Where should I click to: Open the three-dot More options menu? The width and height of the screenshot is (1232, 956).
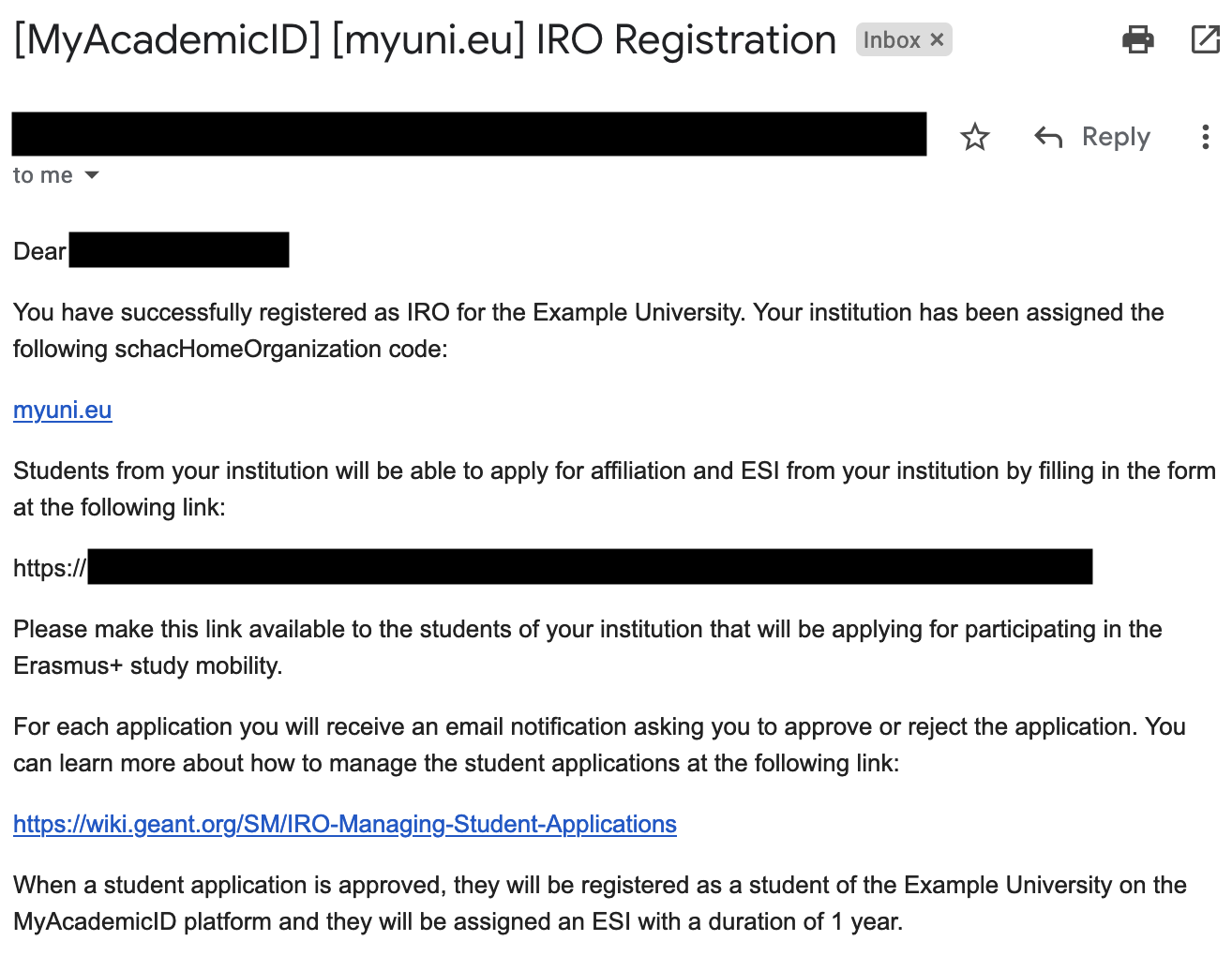point(1205,137)
